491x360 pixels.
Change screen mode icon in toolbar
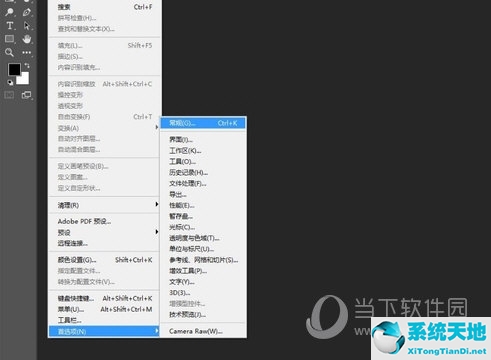(26, 95)
